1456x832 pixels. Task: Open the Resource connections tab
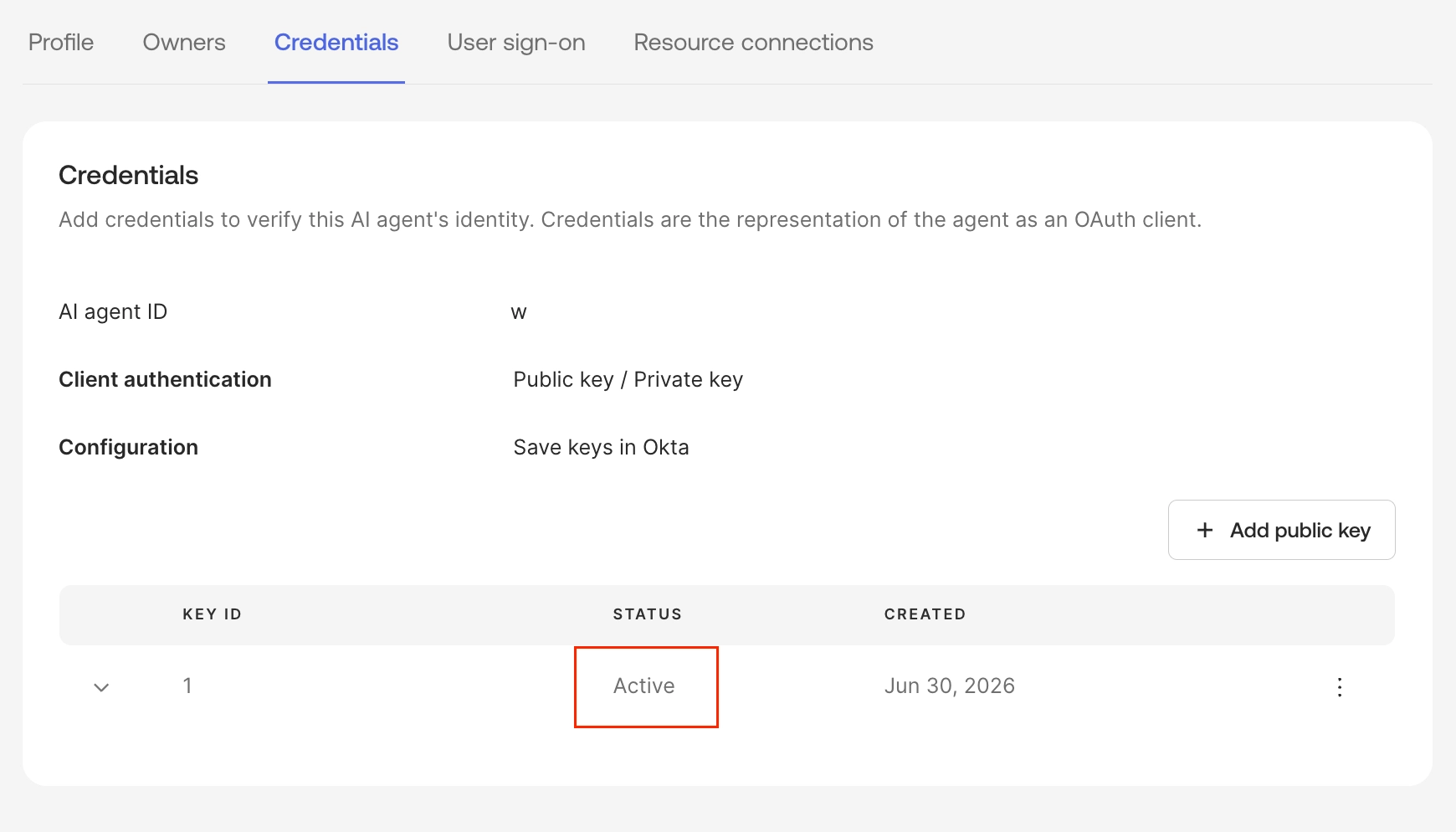pyautogui.click(x=753, y=43)
